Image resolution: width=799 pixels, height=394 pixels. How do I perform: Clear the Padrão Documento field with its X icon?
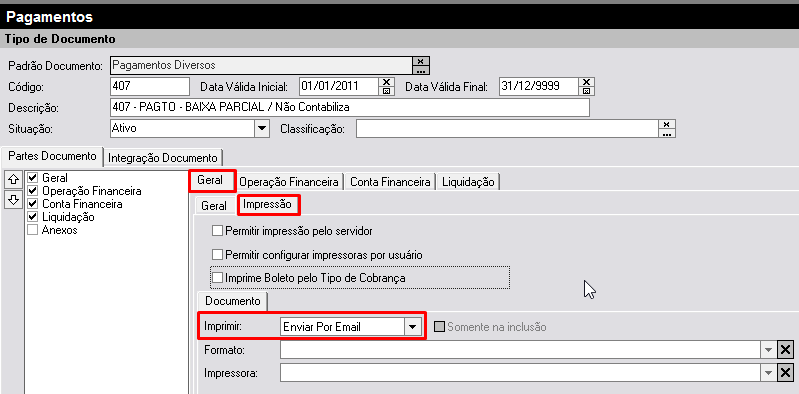[420, 61]
